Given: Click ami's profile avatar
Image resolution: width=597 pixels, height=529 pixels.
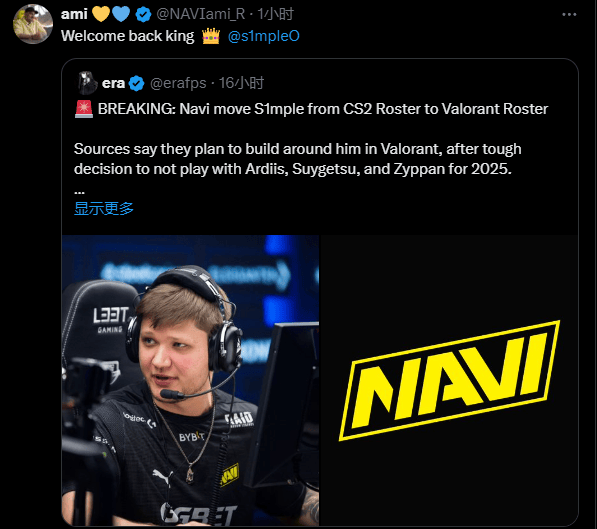Looking at the screenshot, I should (33, 24).
